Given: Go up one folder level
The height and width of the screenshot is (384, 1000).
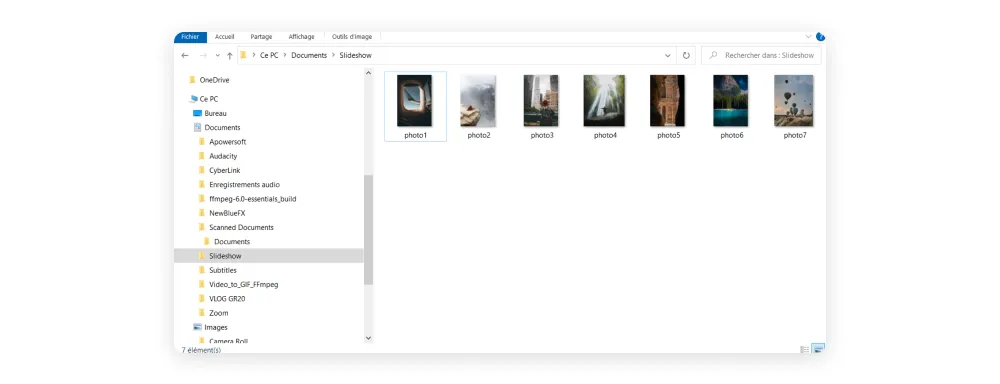Looking at the screenshot, I should 230,55.
